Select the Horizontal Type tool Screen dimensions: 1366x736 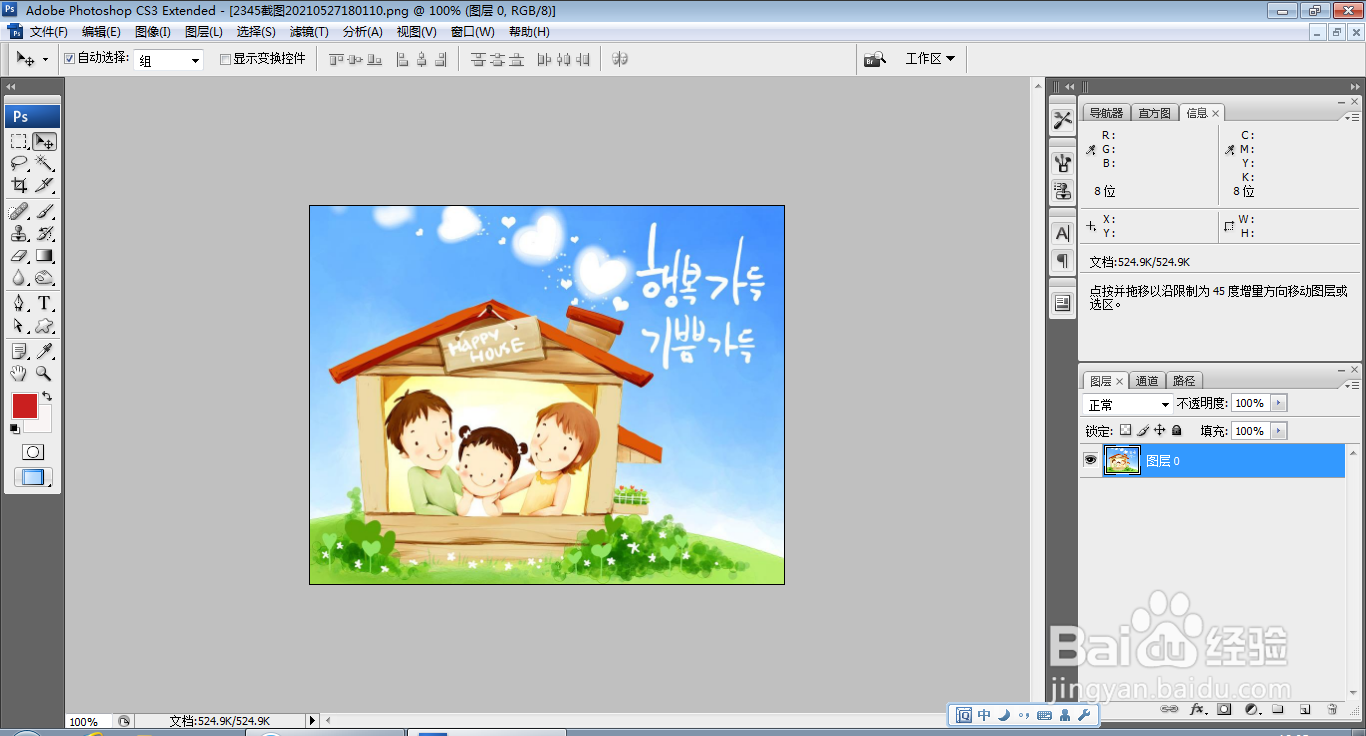click(x=44, y=304)
